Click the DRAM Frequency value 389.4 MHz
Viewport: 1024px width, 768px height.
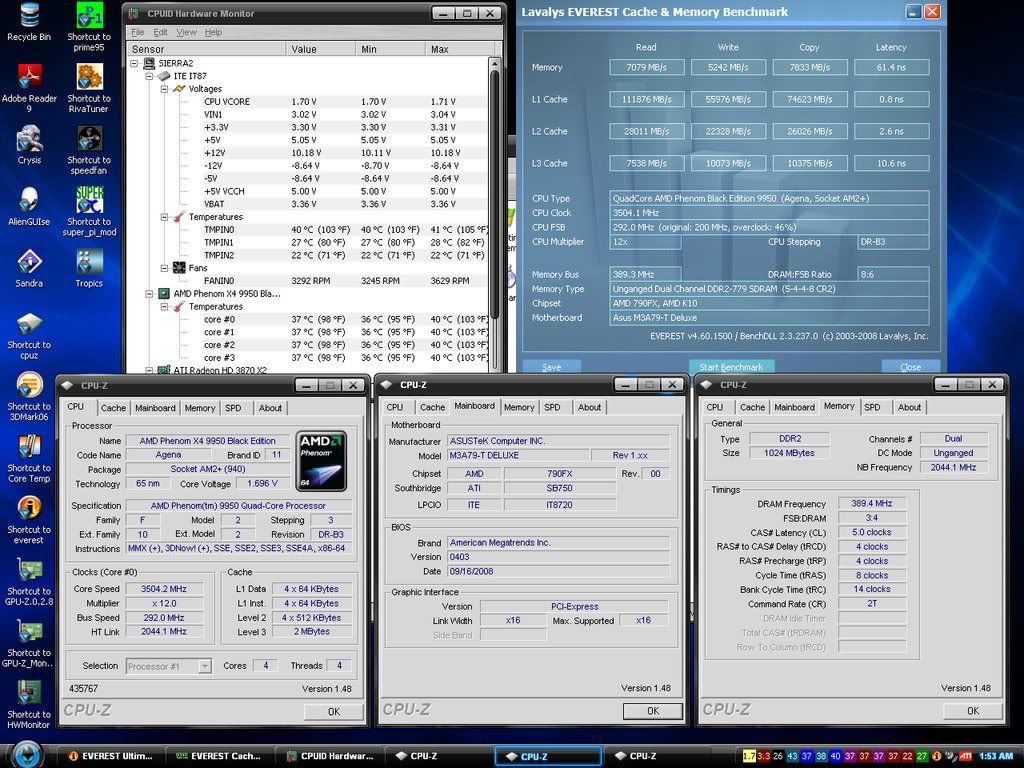(872, 504)
